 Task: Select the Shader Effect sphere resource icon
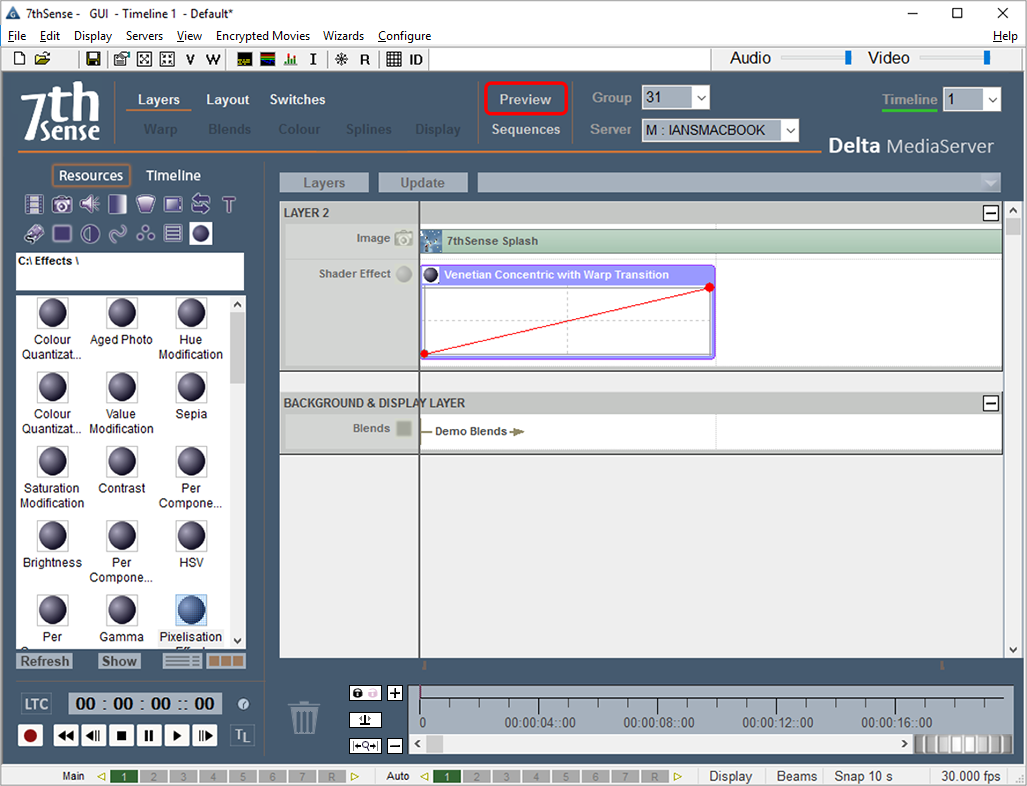(x=201, y=233)
